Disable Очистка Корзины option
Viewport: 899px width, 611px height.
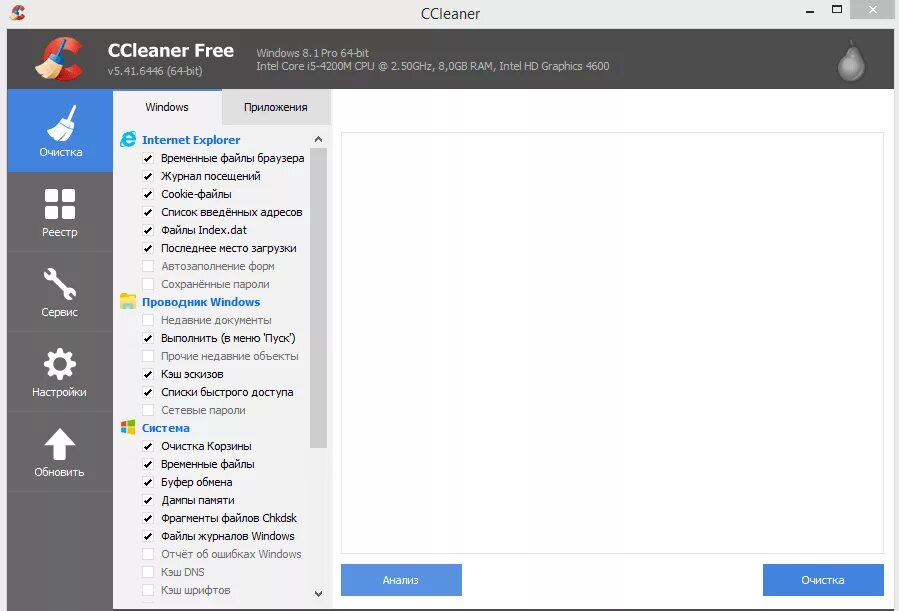pyautogui.click(x=147, y=446)
